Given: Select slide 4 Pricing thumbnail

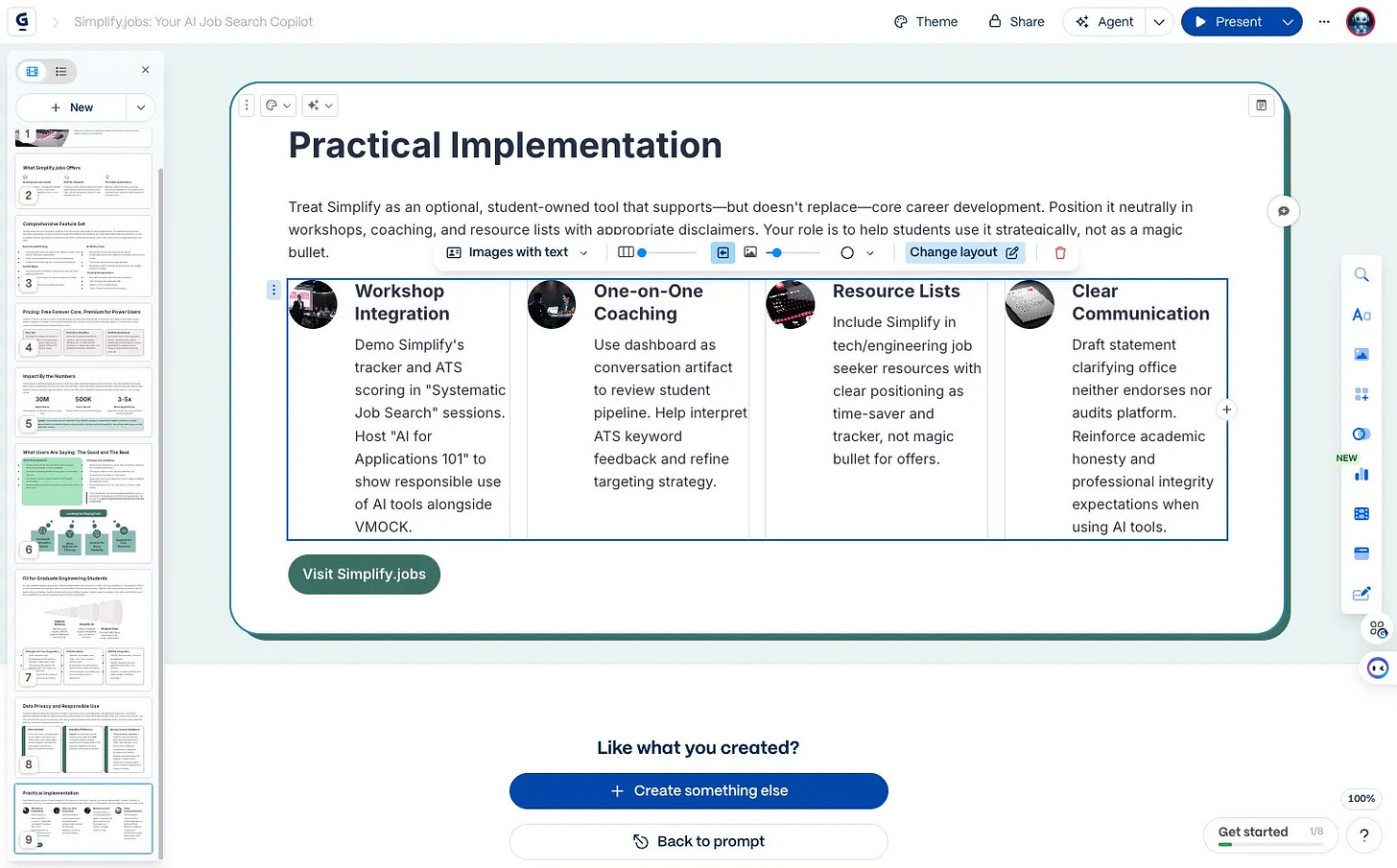Looking at the screenshot, I should pos(83,332).
